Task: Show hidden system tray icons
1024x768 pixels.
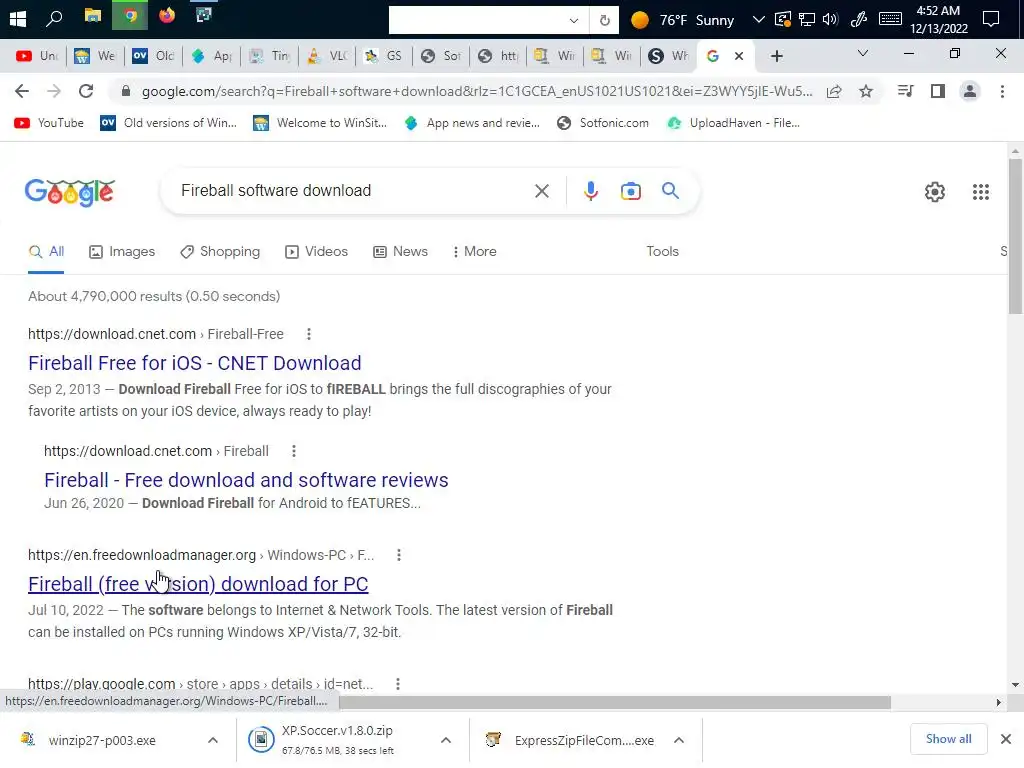Action: pos(758,19)
